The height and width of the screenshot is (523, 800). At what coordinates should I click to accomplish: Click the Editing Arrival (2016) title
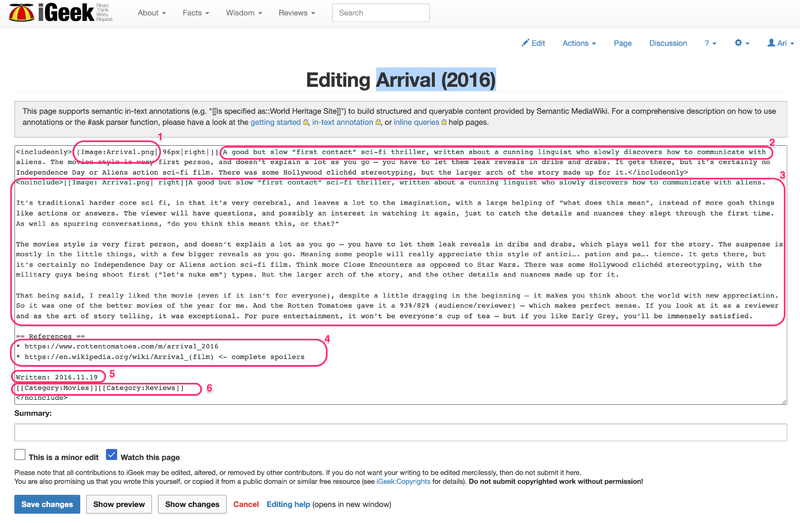pos(401,80)
